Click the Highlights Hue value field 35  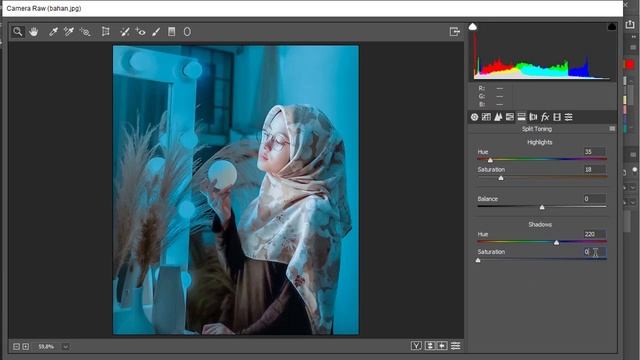(x=595, y=151)
